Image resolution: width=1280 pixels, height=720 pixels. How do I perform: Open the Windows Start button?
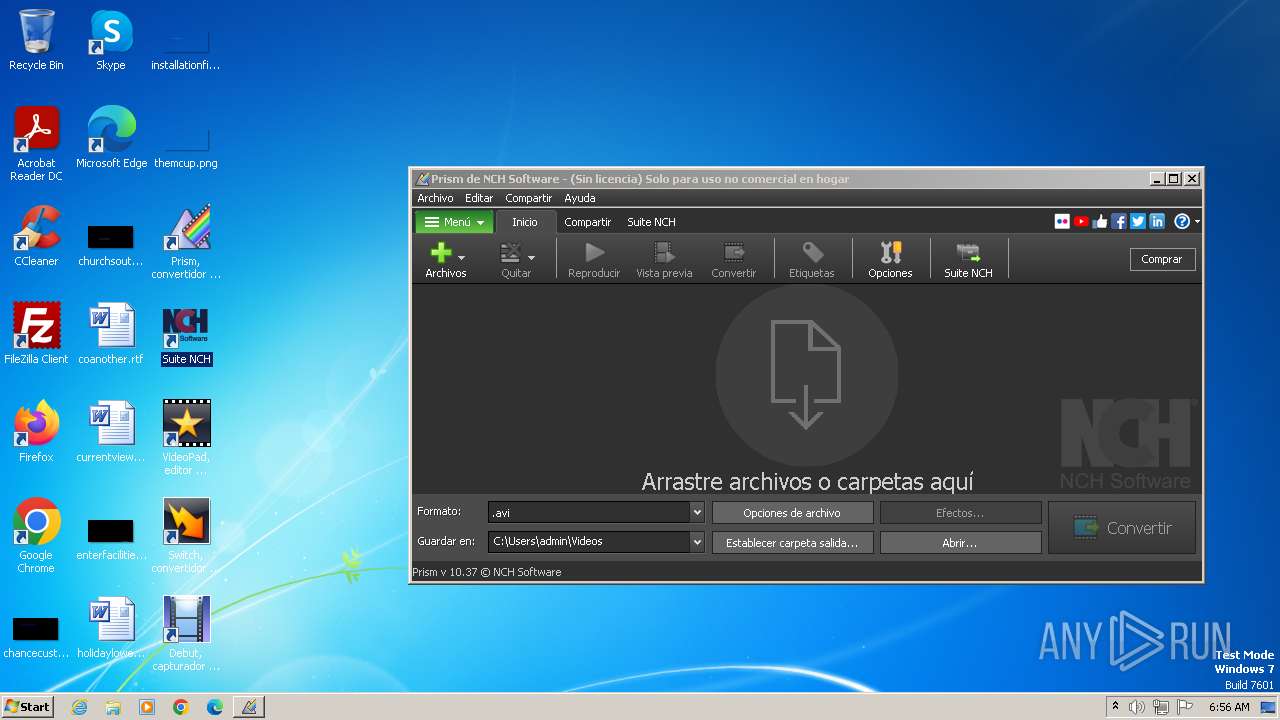click(x=28, y=707)
